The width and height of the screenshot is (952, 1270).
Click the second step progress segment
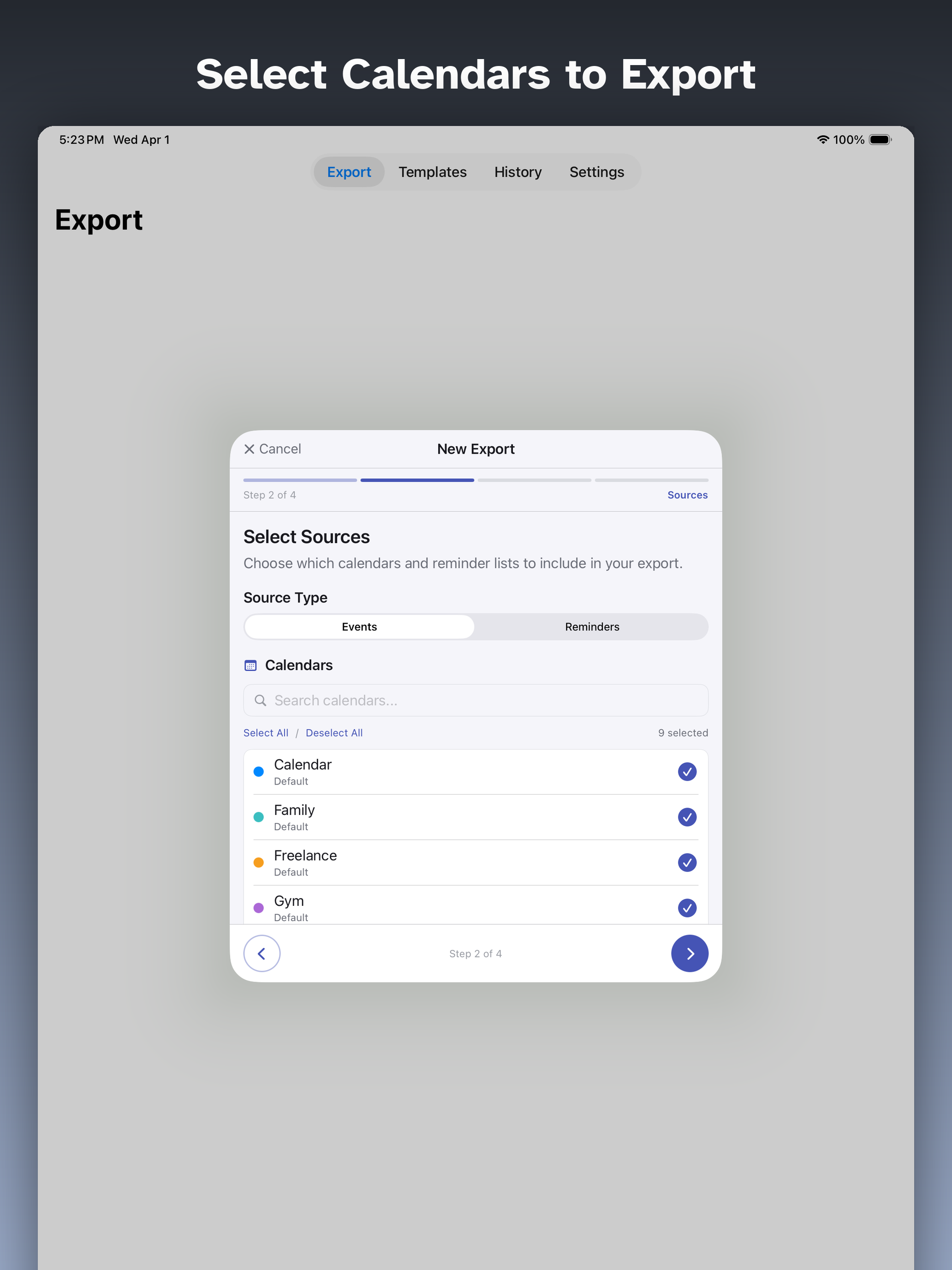pos(417,480)
